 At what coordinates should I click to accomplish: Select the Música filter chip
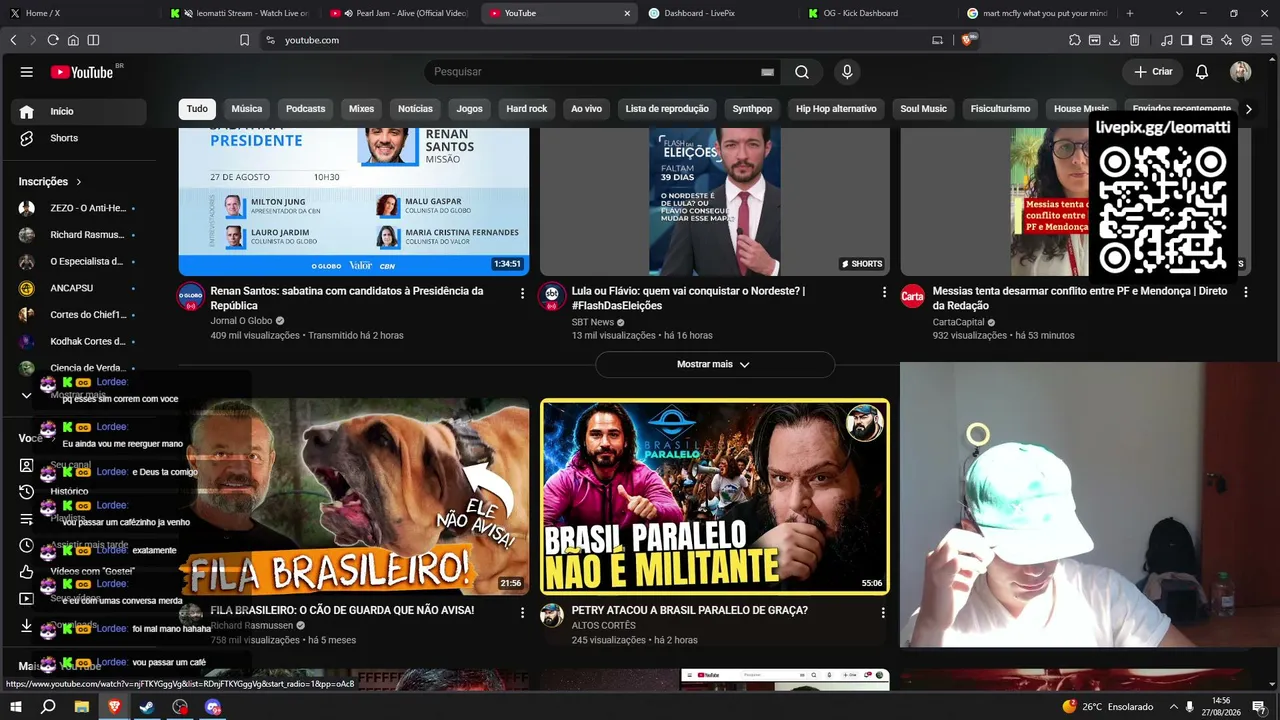tap(247, 109)
